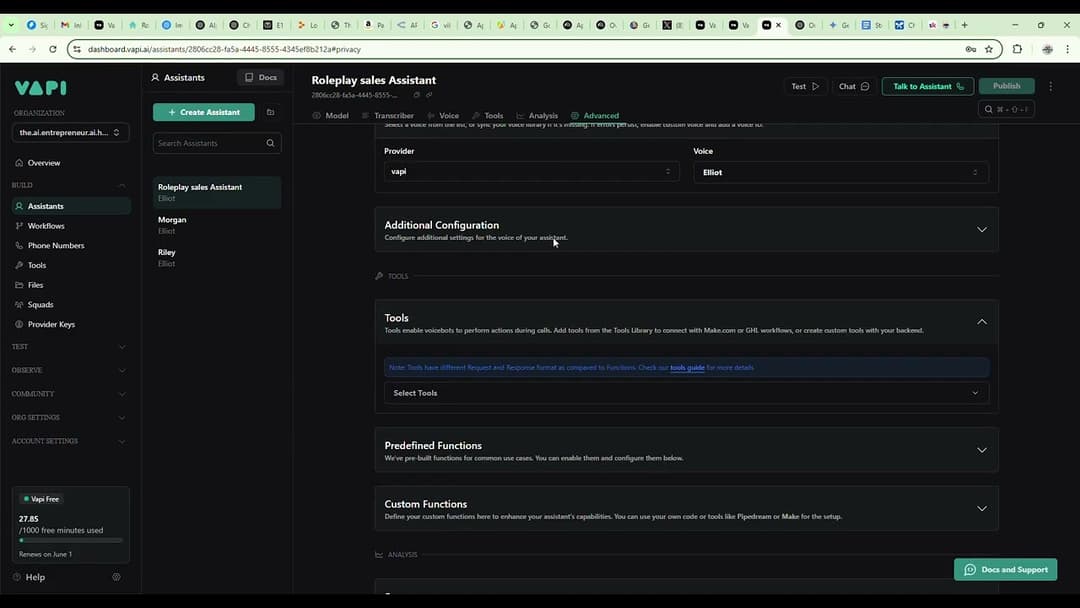Open the three-dot more options menu
Viewport: 1080px width, 608px height.
(x=1050, y=87)
